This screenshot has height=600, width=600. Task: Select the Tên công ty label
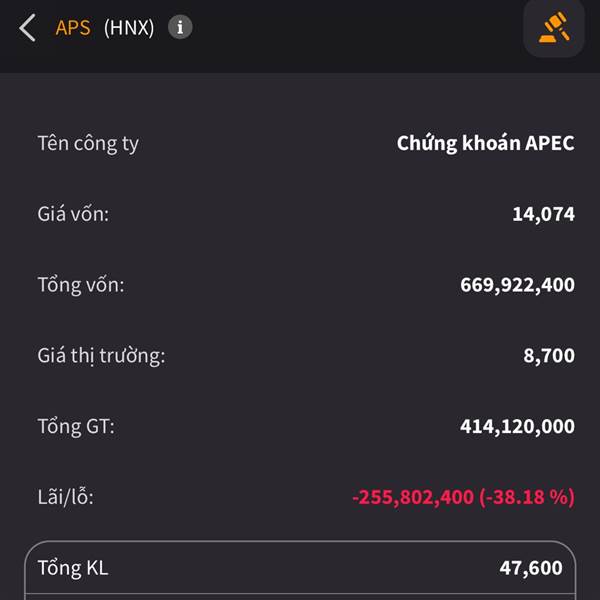(88, 143)
